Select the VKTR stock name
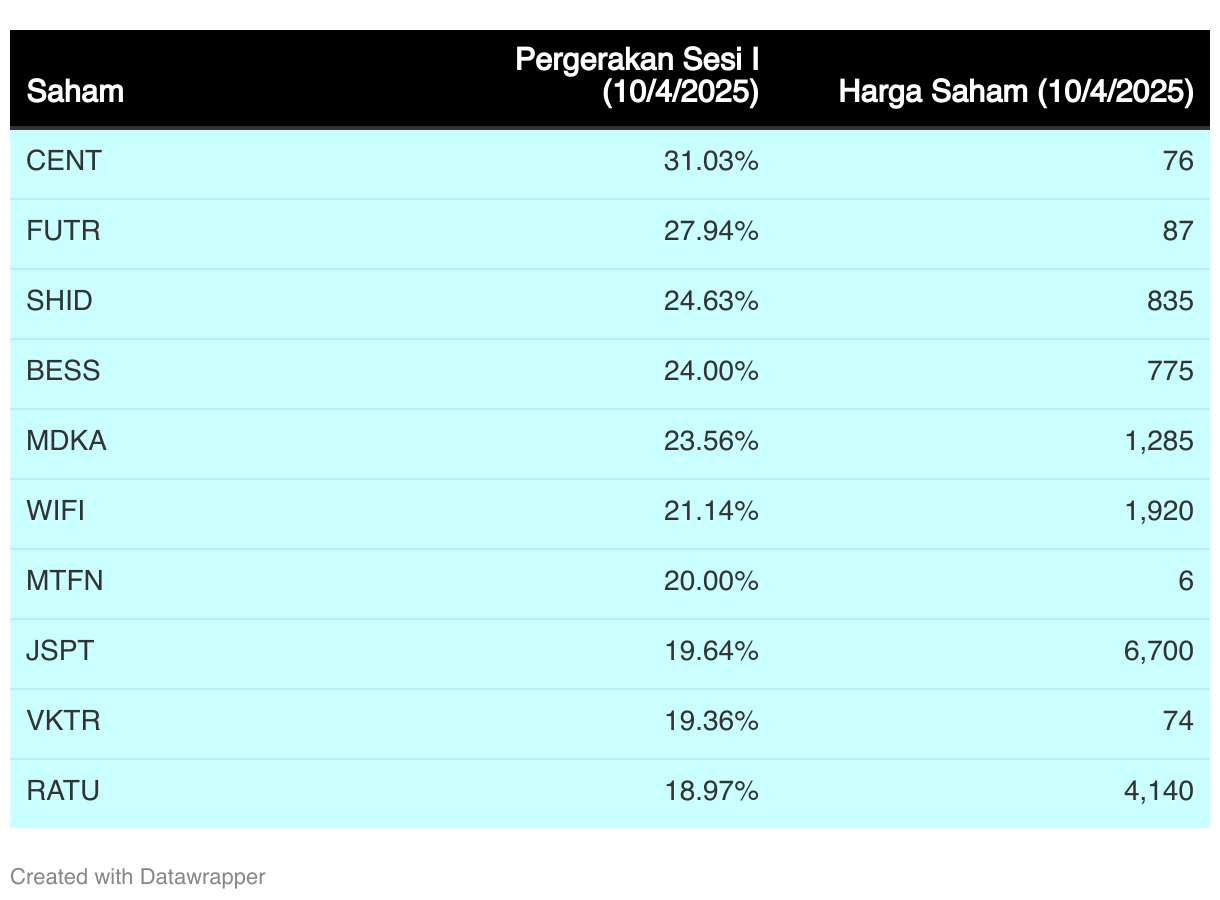 pyautogui.click(x=64, y=721)
